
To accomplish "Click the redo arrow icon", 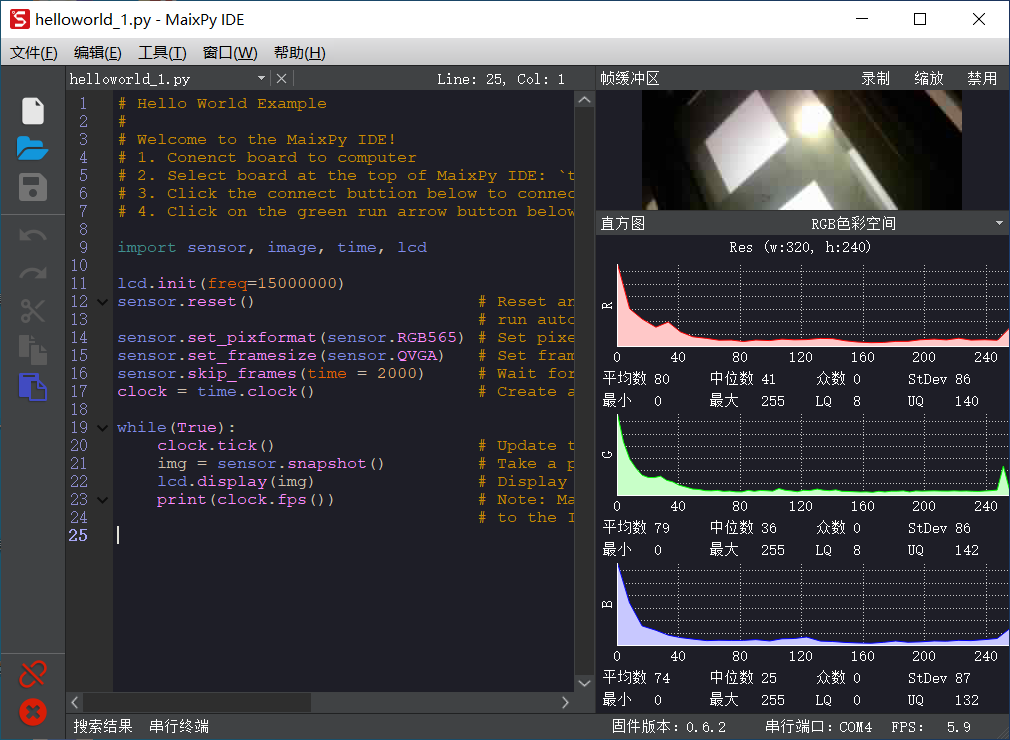I will (x=32, y=272).
